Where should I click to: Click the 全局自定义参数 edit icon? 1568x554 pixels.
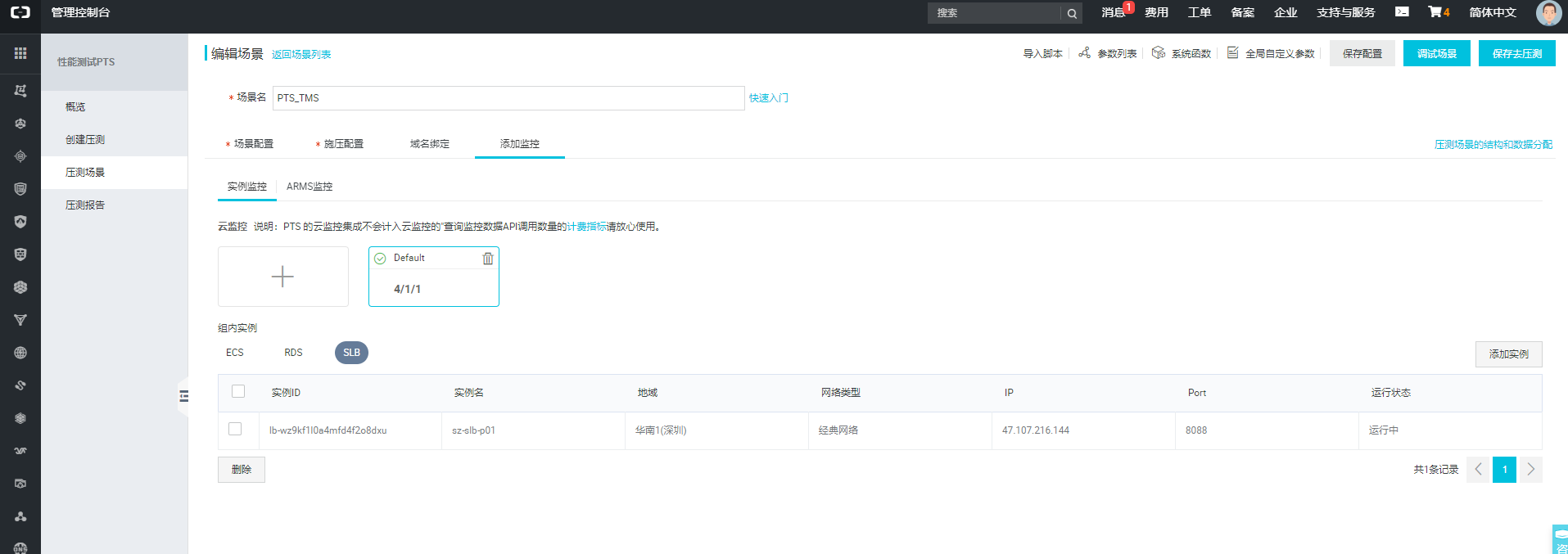click(1232, 52)
